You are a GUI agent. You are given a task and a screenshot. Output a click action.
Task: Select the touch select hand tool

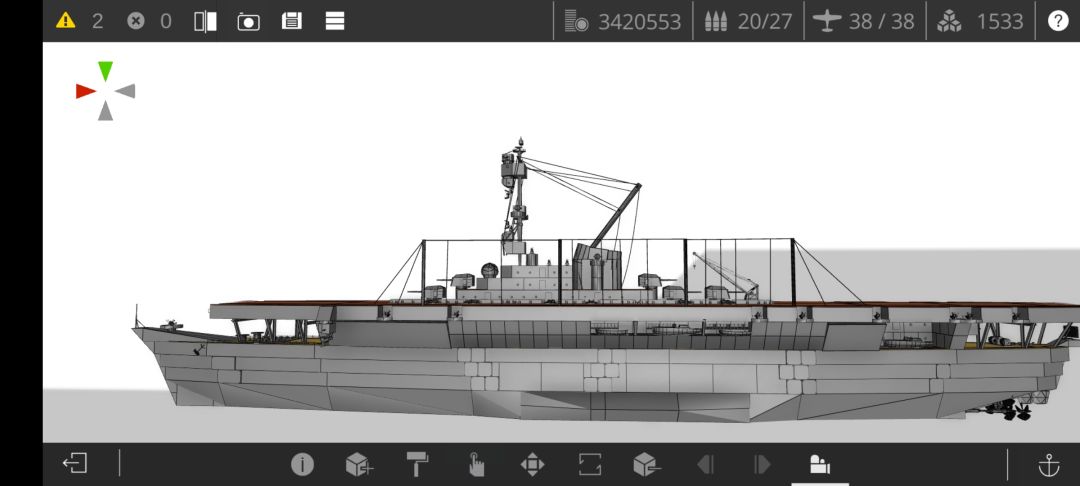pyautogui.click(x=475, y=465)
